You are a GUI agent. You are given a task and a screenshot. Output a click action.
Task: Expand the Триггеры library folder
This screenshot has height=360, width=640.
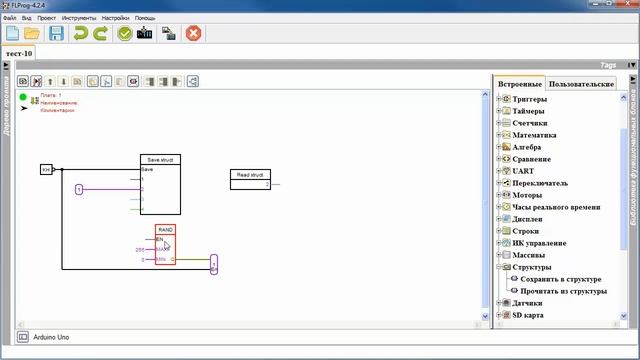(498, 99)
